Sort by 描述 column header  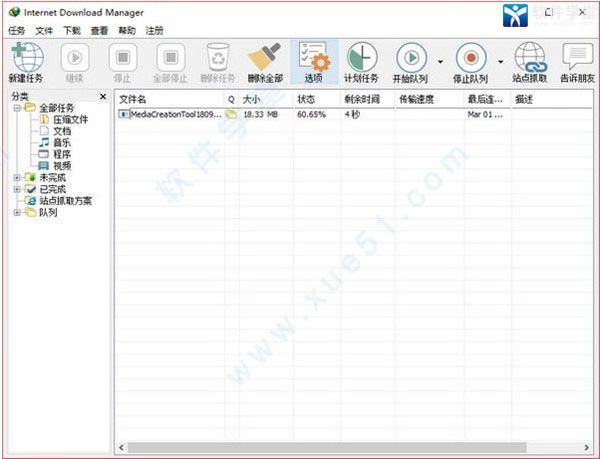[552, 99]
